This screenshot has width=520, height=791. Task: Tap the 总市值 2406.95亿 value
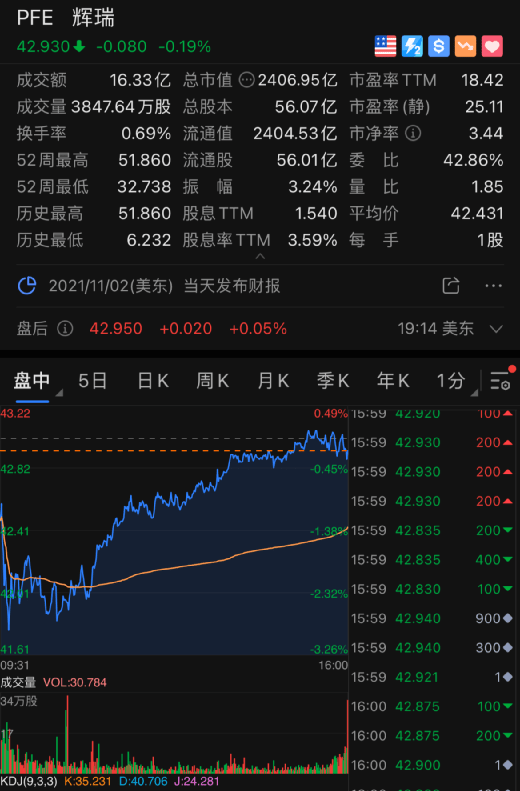tap(297, 80)
